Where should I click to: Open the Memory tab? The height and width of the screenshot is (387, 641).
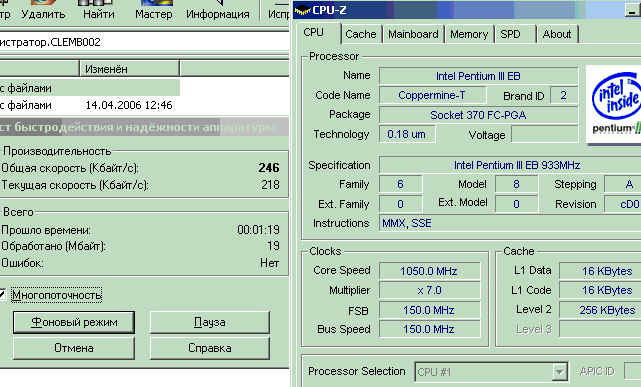coord(469,34)
